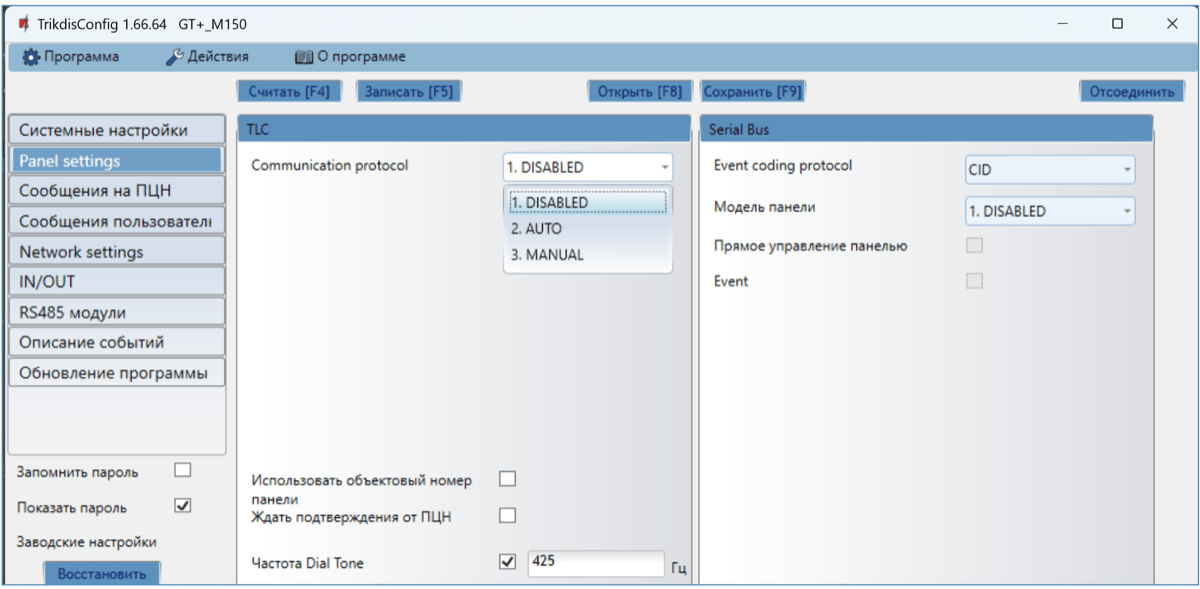Click the Восстановить factory settings button
This screenshot has height=589, width=1200.
pyautogui.click(x=101, y=574)
